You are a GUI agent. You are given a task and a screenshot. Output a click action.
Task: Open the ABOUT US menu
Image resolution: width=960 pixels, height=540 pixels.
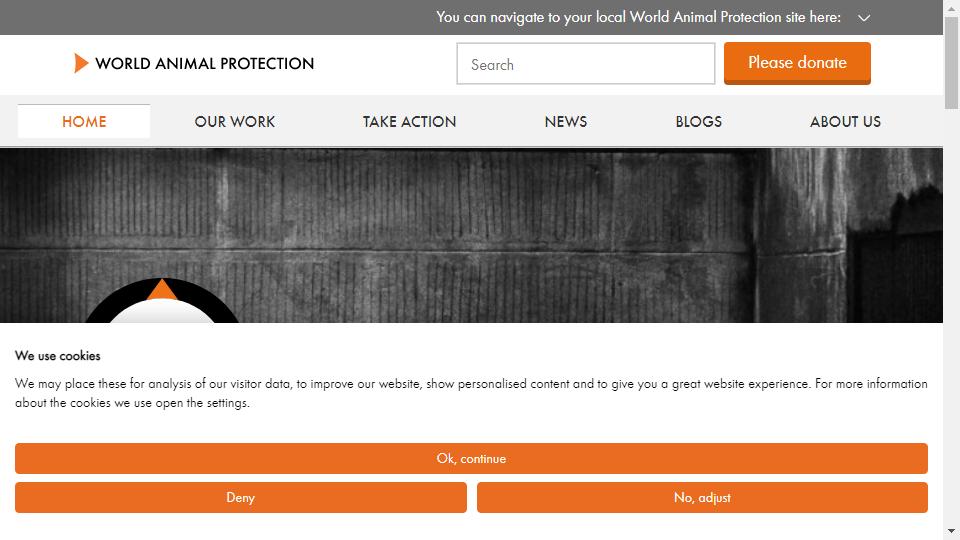845,122
